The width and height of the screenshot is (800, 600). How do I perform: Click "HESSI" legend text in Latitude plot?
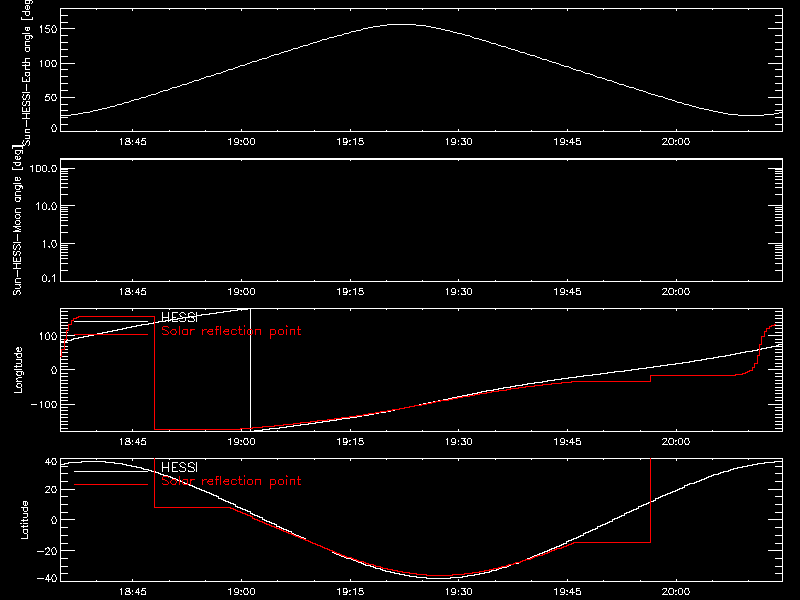pyautogui.click(x=179, y=467)
